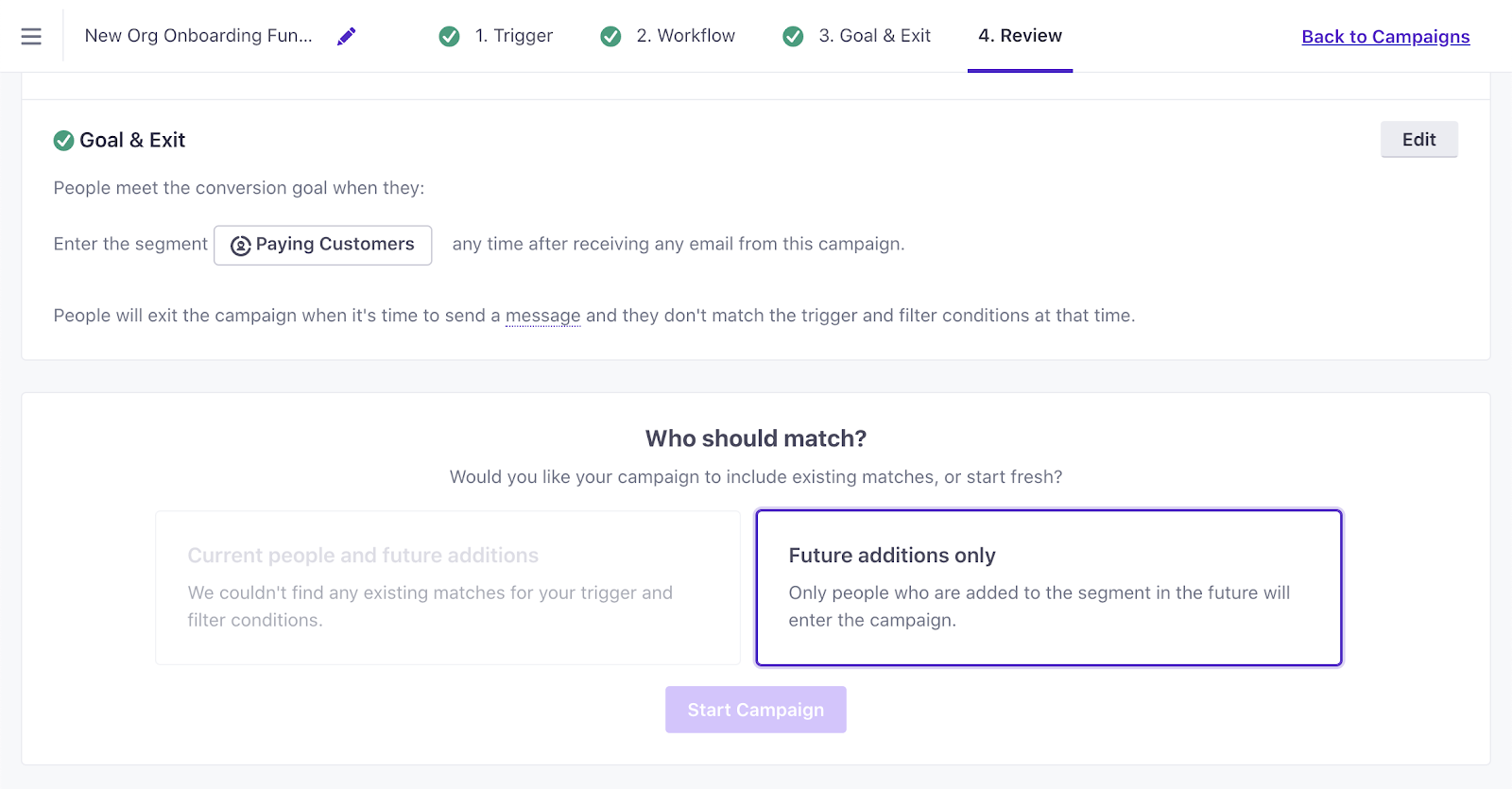The image size is (1512, 789).
Task: Click the Goal & Exit section checkmark icon
Action: tap(63, 141)
